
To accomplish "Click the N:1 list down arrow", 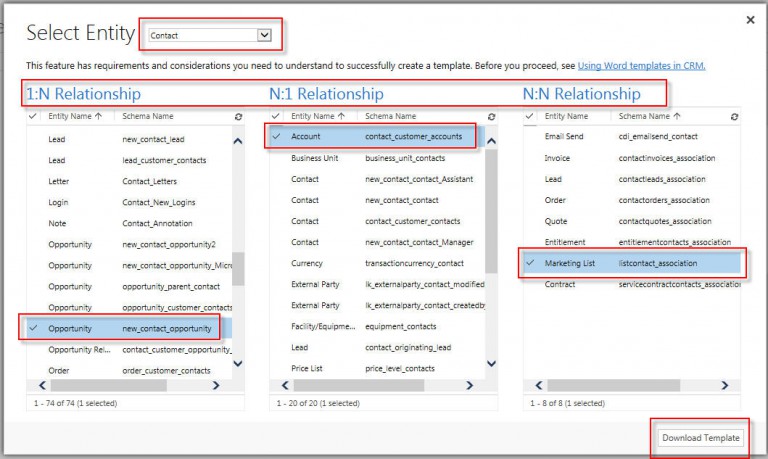I will 491,363.
